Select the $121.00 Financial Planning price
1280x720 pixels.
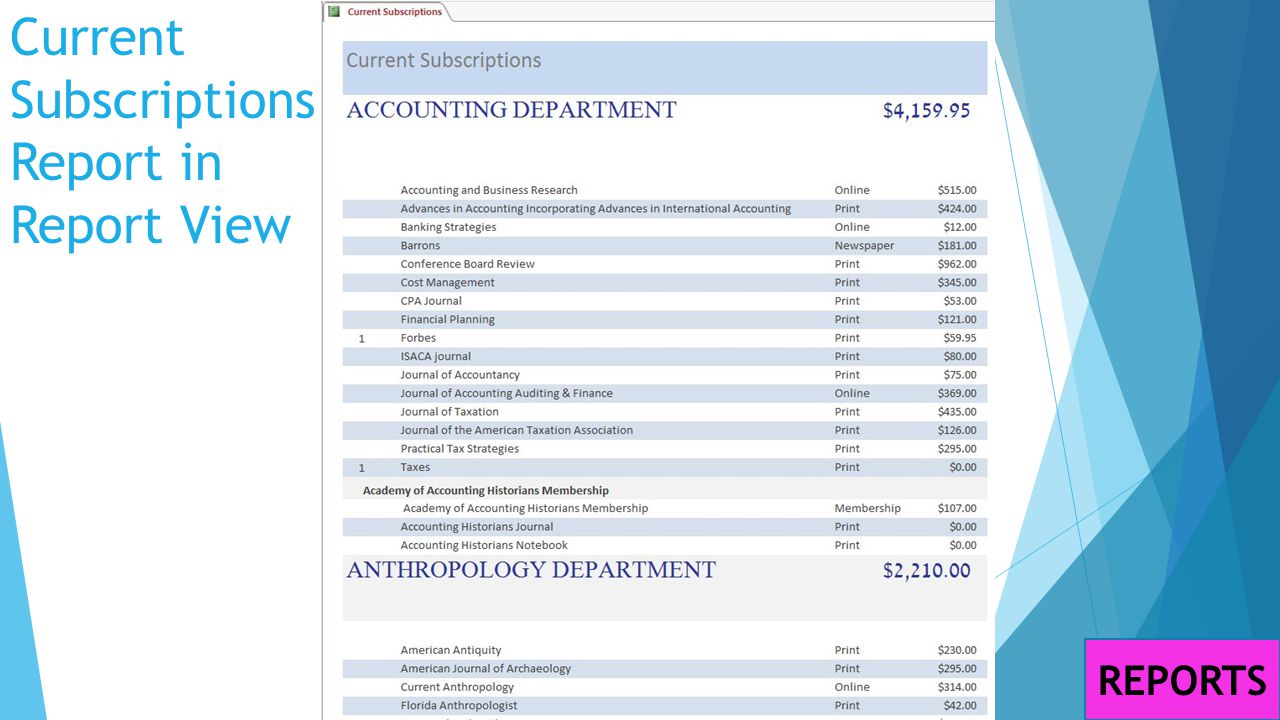coord(957,320)
